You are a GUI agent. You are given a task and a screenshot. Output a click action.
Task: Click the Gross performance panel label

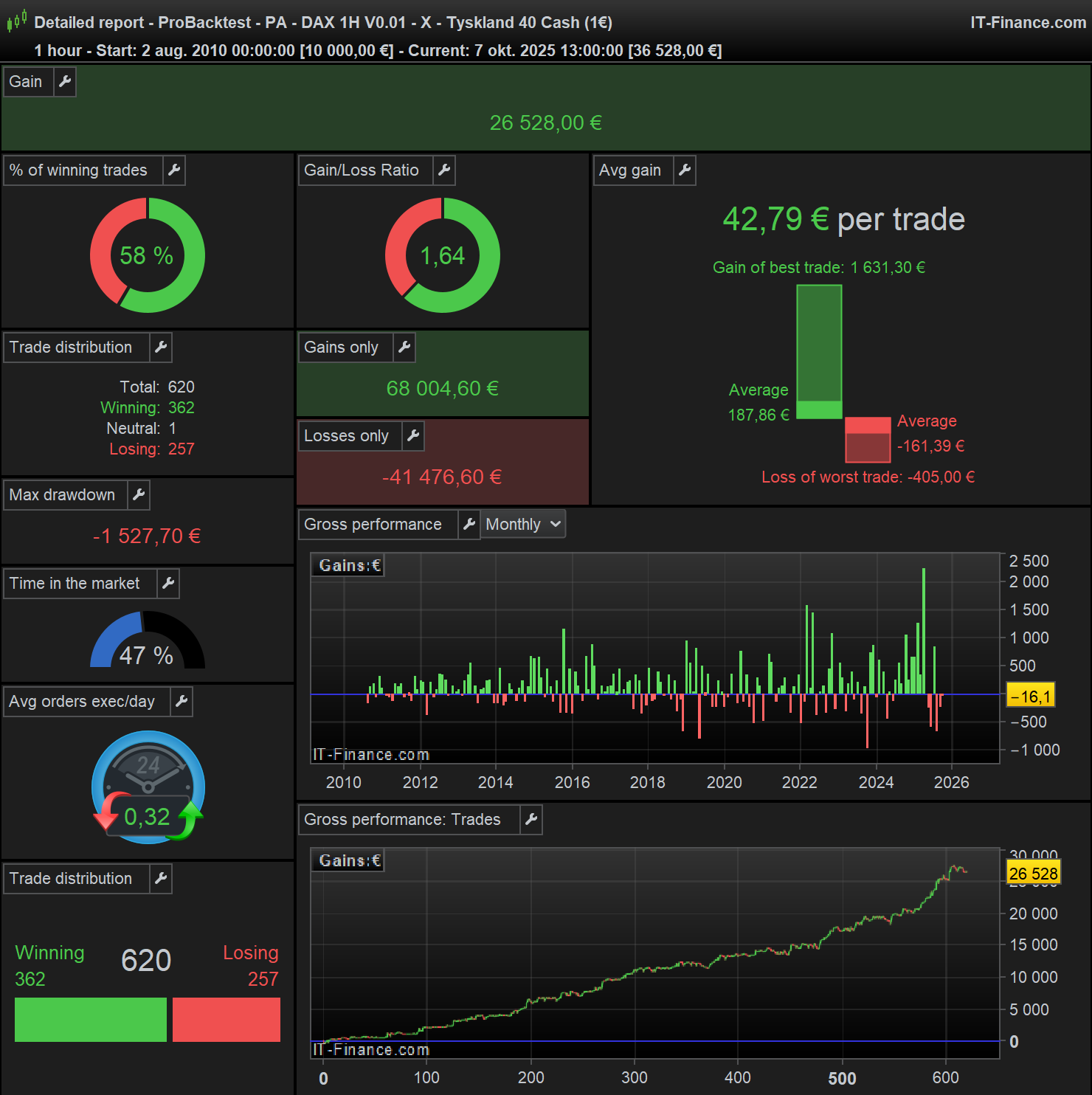pyautogui.click(x=373, y=525)
